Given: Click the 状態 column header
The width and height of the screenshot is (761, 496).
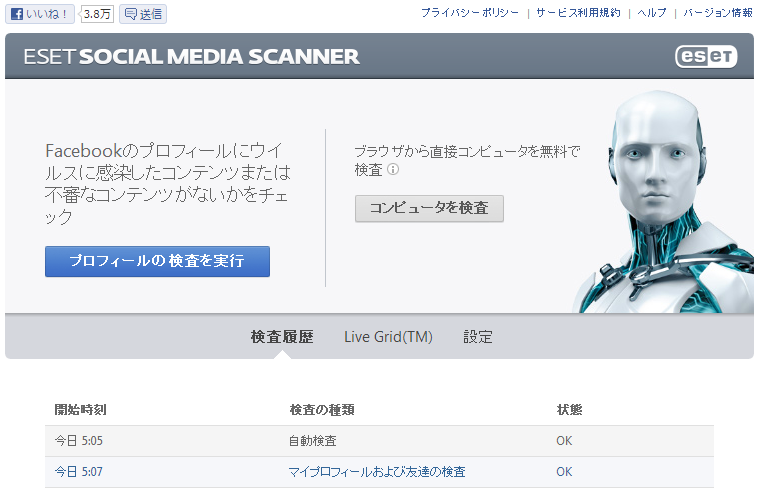Looking at the screenshot, I should pos(569,410).
